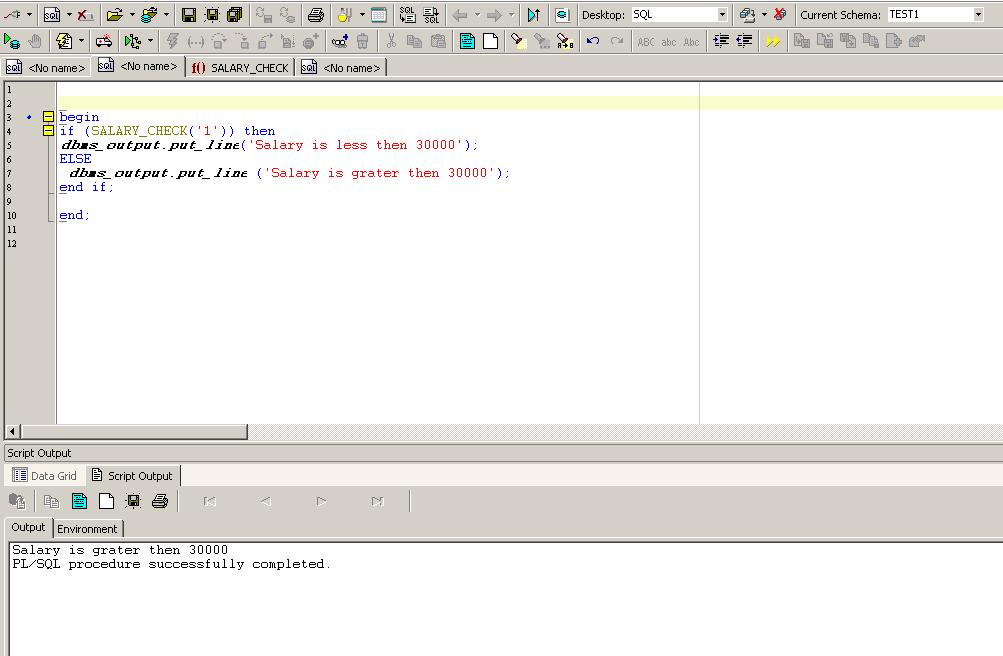Image resolution: width=1003 pixels, height=656 pixels.
Task: Click 'PL/SQL procedure successfully completed.' text
Action: pos(171,564)
